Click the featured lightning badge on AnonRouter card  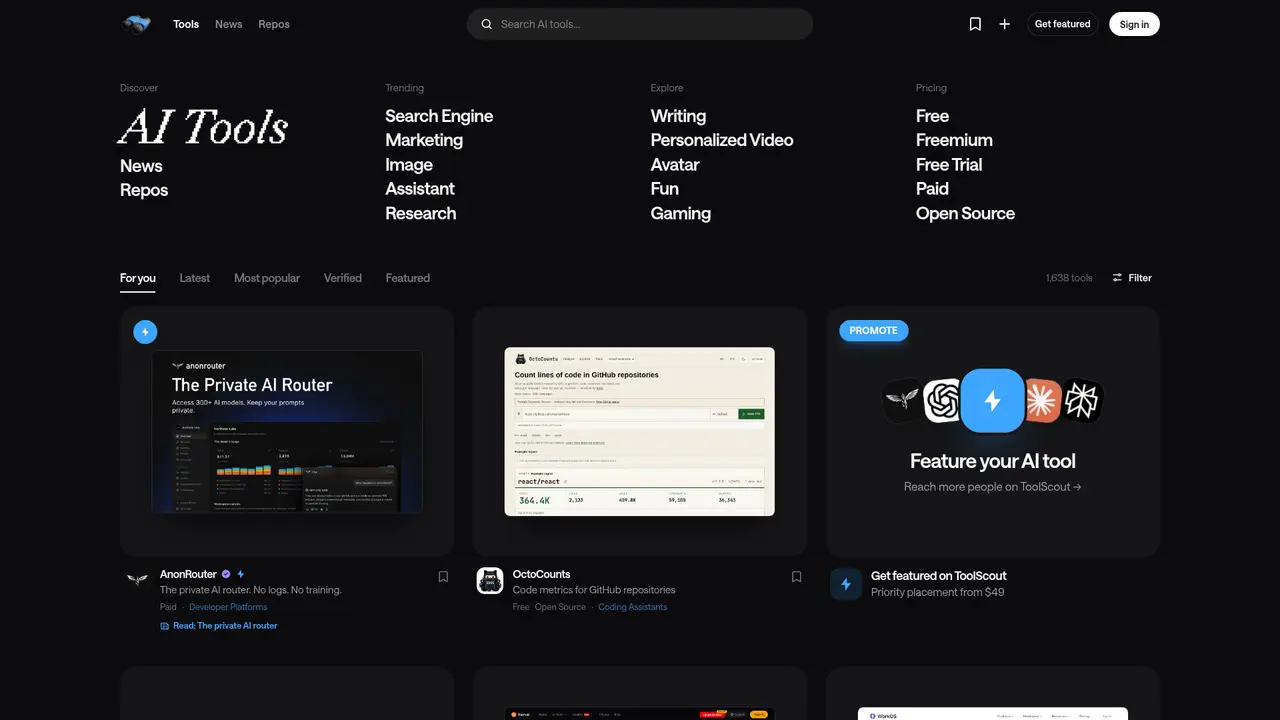tap(145, 332)
